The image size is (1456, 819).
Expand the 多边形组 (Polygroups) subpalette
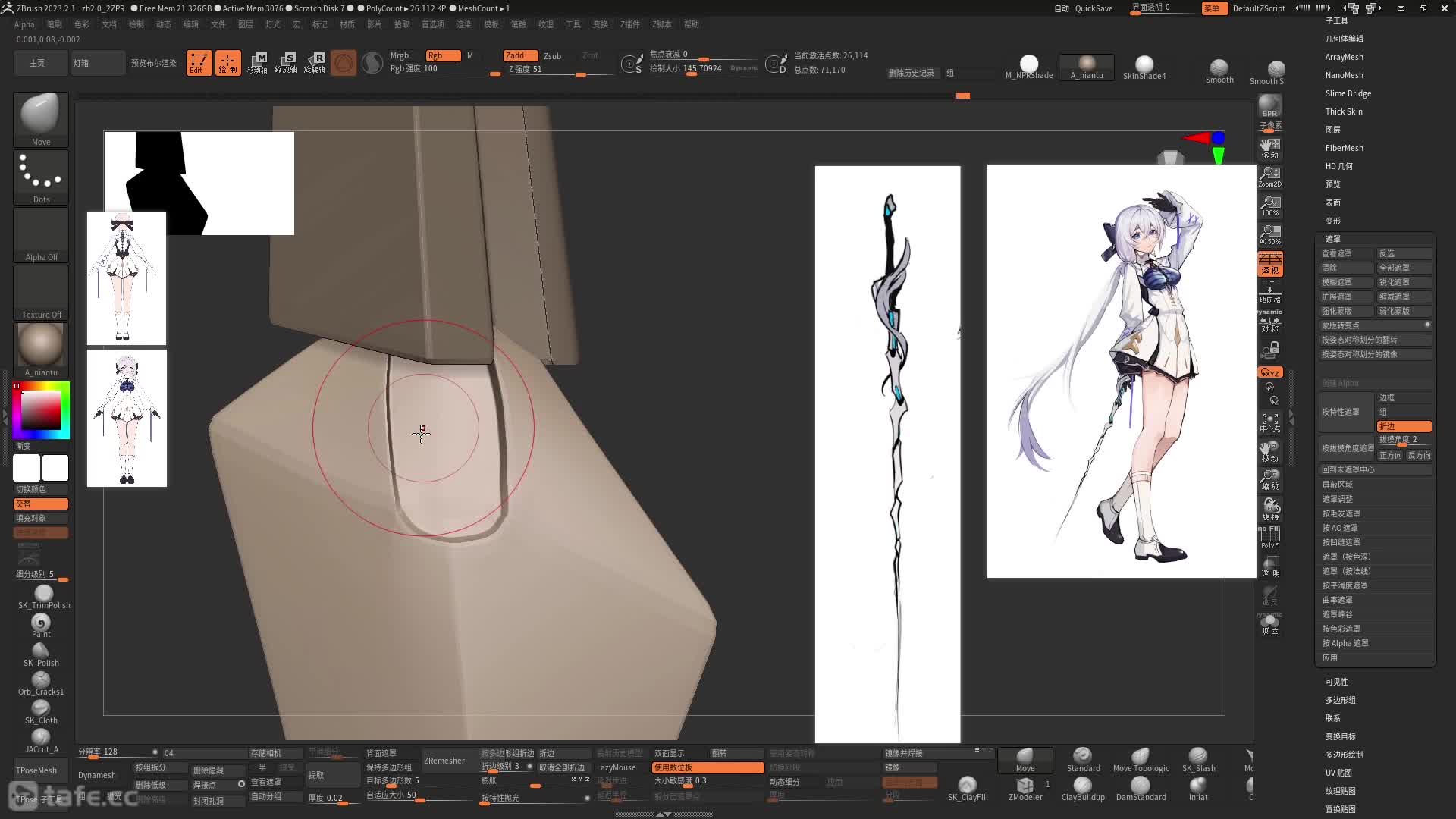(x=1340, y=700)
